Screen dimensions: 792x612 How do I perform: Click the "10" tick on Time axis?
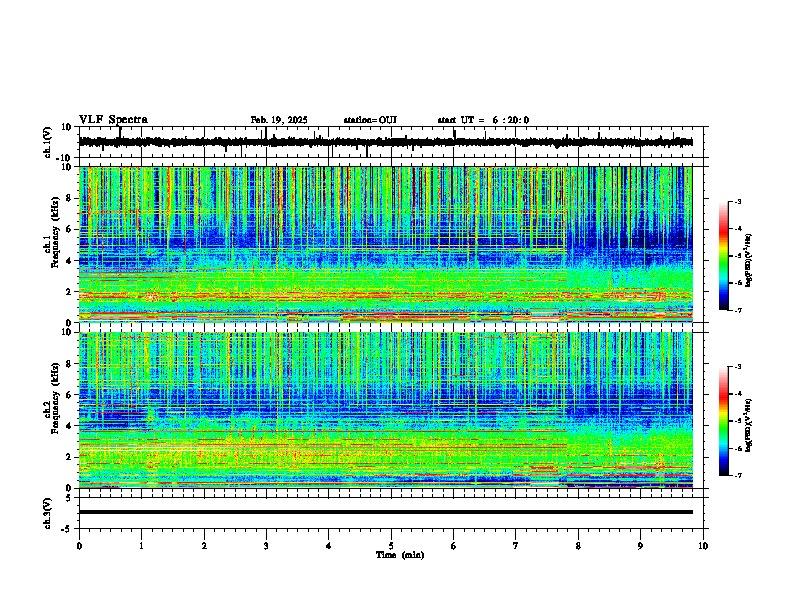pyautogui.click(x=703, y=546)
